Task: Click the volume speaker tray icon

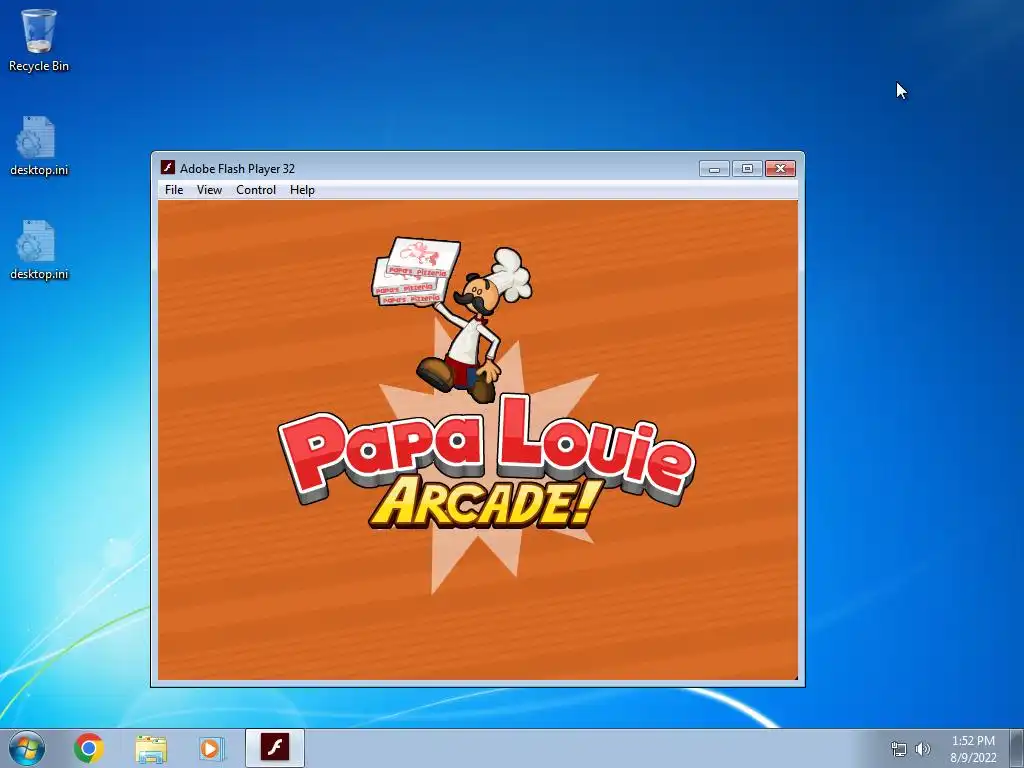Action: pyautogui.click(x=922, y=749)
